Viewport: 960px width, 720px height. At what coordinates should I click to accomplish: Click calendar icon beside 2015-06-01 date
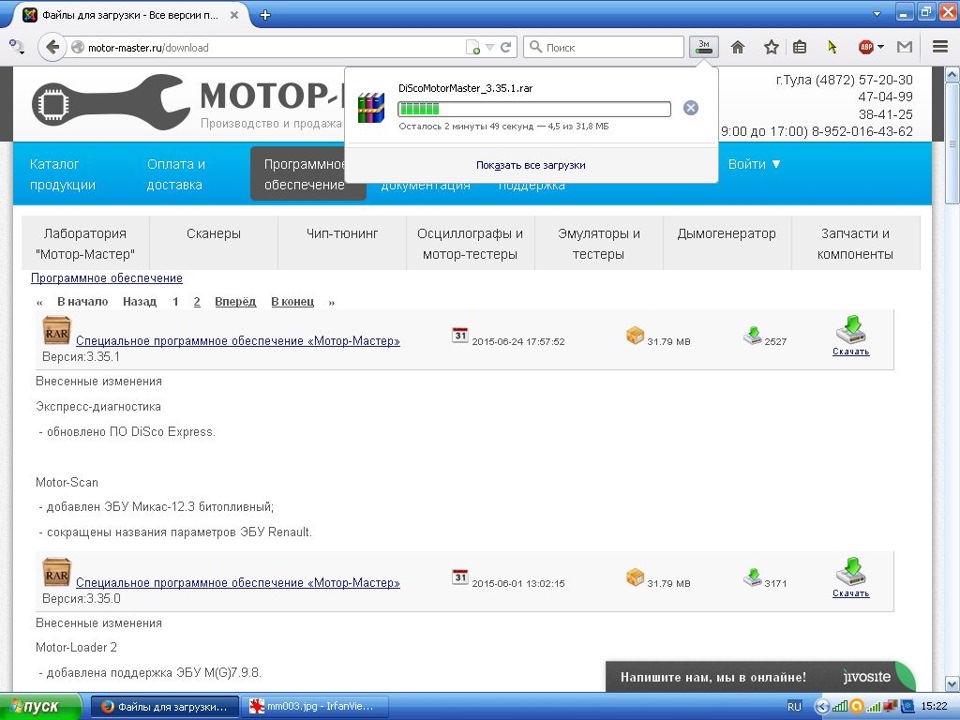(x=460, y=577)
